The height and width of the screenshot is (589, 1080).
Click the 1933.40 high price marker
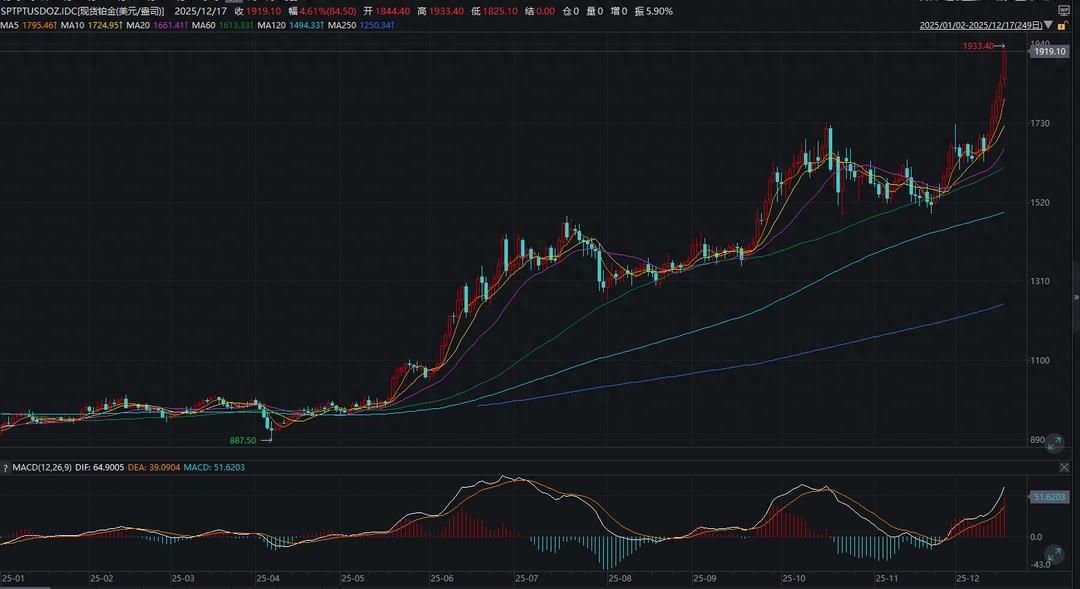pyautogui.click(x=977, y=46)
